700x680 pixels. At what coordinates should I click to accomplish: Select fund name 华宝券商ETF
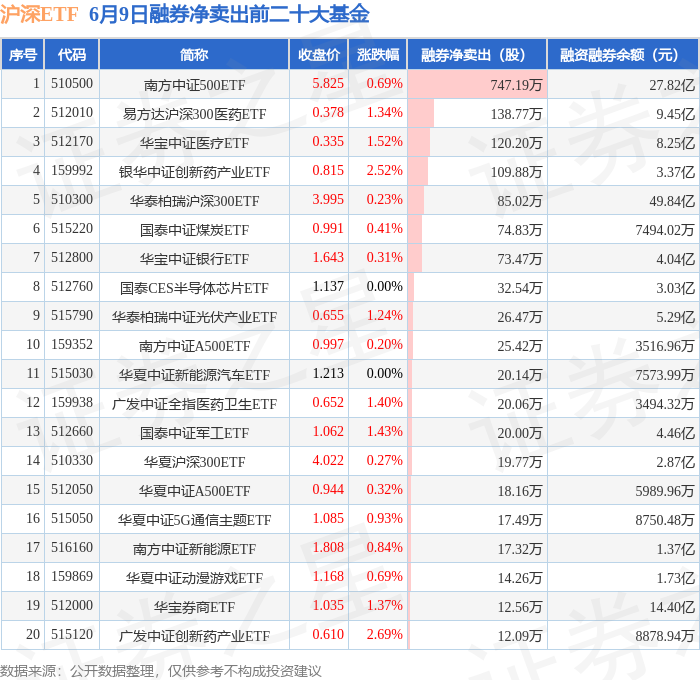(194, 607)
